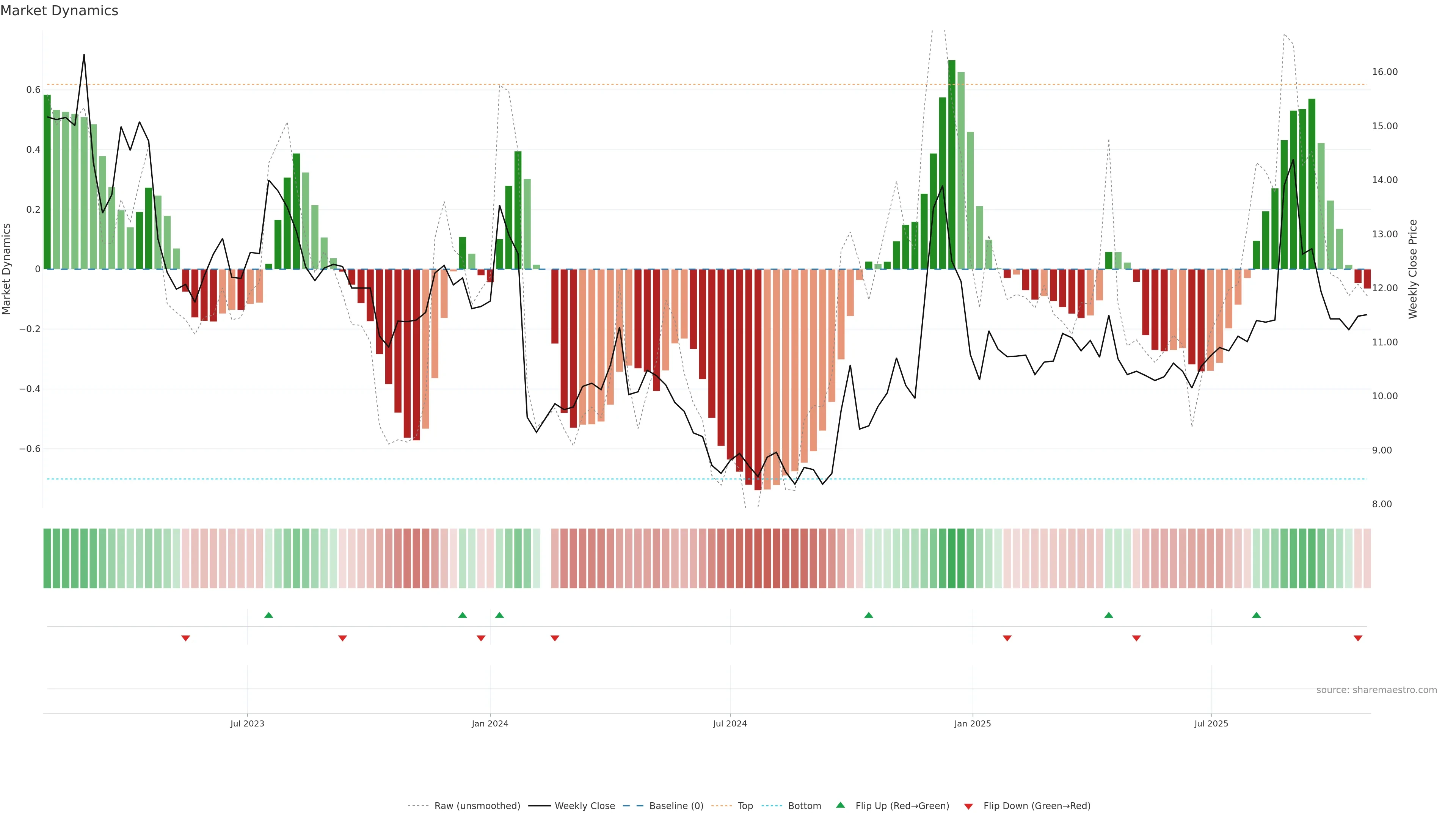Click first green flip-up marker after Jul 2023
Image resolution: width=1456 pixels, height=819 pixels.
tap(268, 615)
